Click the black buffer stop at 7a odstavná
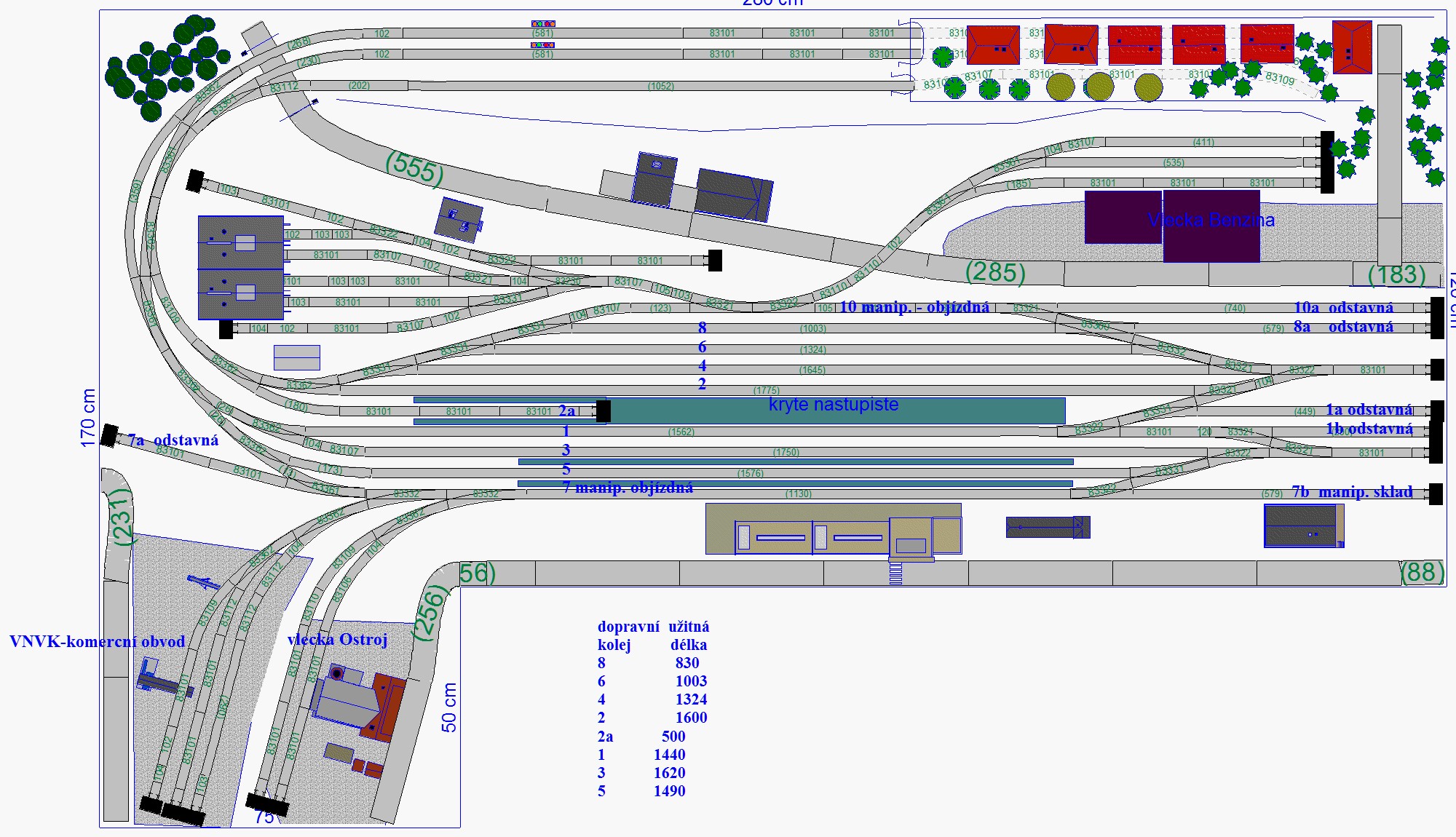Image resolution: width=1456 pixels, height=837 pixels. point(109,435)
